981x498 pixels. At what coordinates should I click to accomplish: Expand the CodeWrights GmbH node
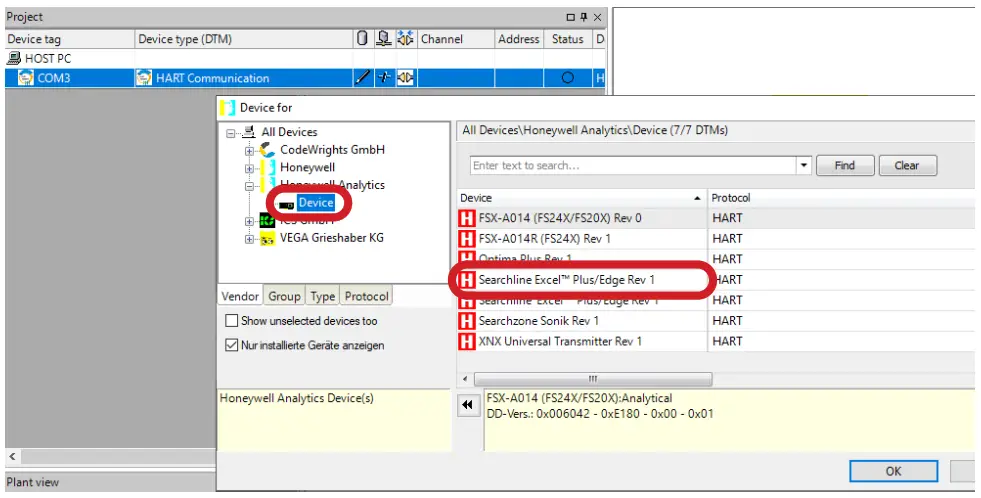249,151
